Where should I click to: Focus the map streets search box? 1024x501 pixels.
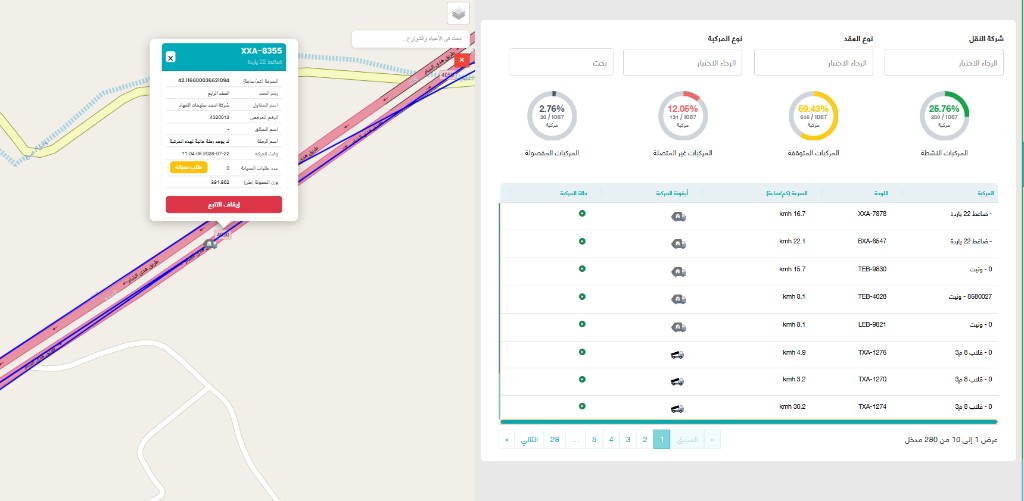pyautogui.click(x=411, y=39)
